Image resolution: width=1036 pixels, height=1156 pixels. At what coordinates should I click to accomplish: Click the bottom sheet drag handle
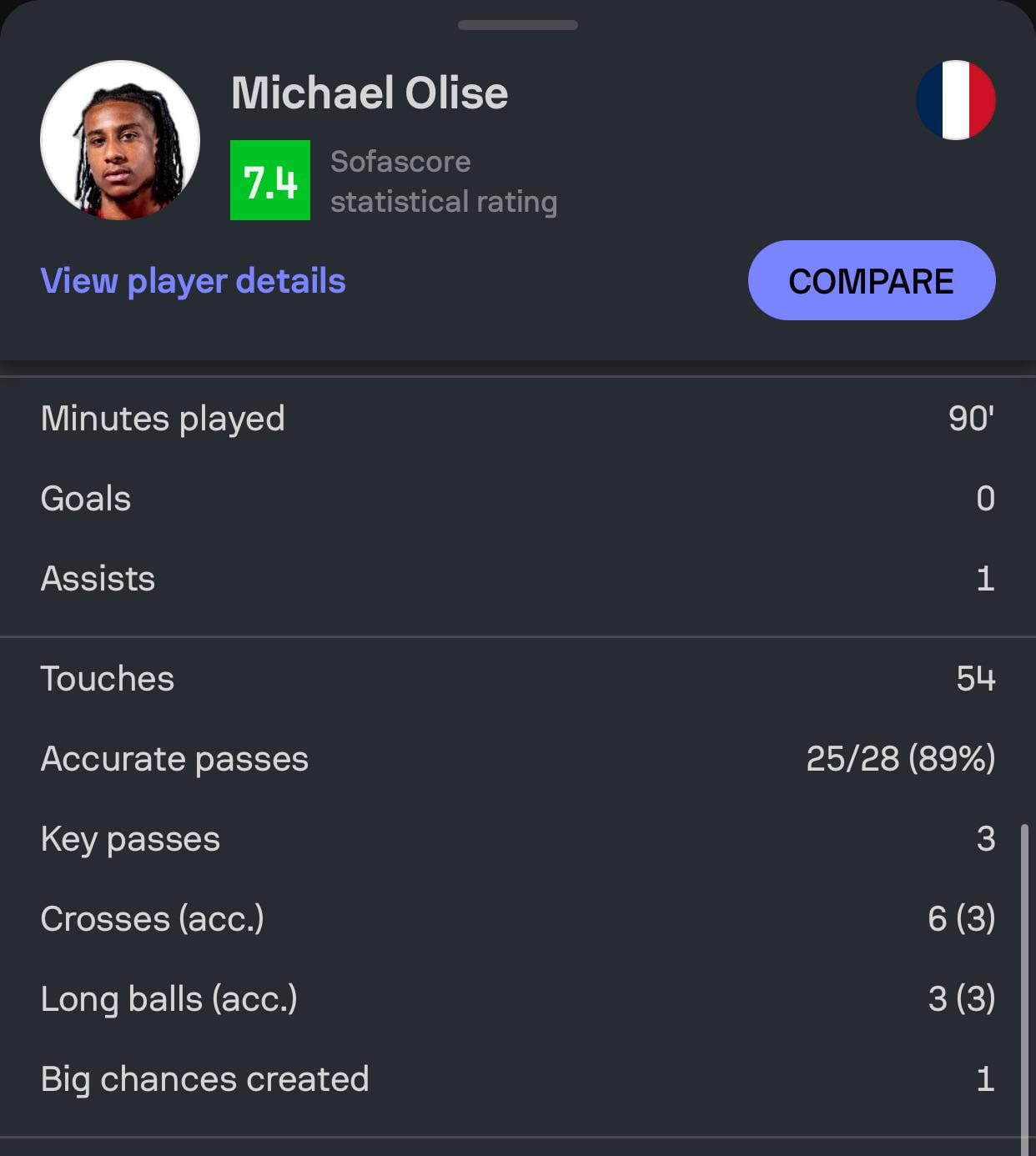517,25
